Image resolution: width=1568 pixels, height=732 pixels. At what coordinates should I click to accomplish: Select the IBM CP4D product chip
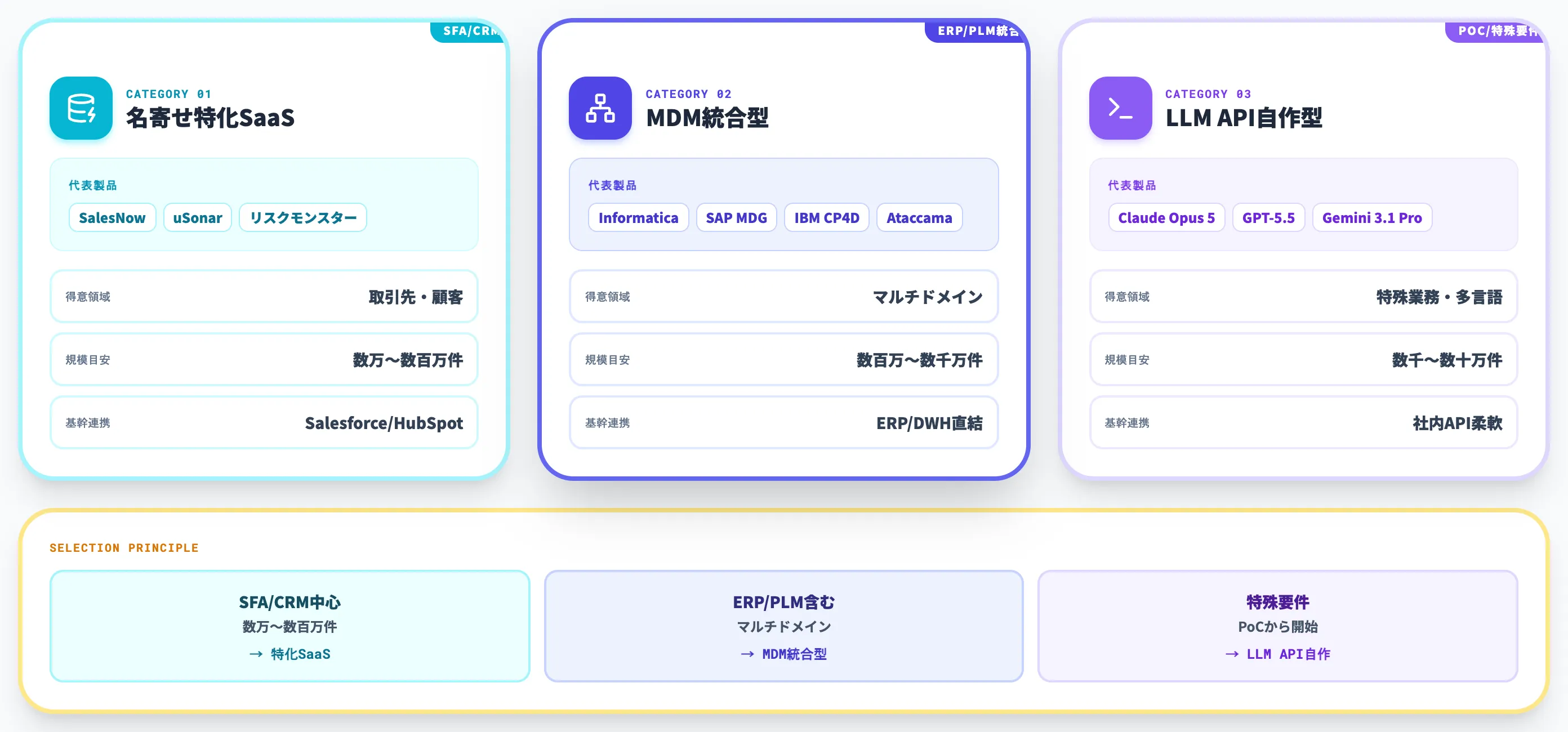point(827,218)
